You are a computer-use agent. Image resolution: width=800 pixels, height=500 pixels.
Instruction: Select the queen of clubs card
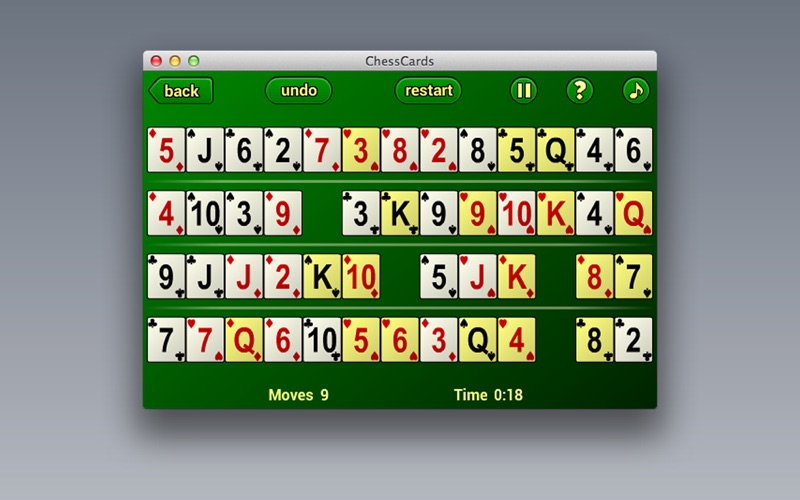[x=556, y=150]
